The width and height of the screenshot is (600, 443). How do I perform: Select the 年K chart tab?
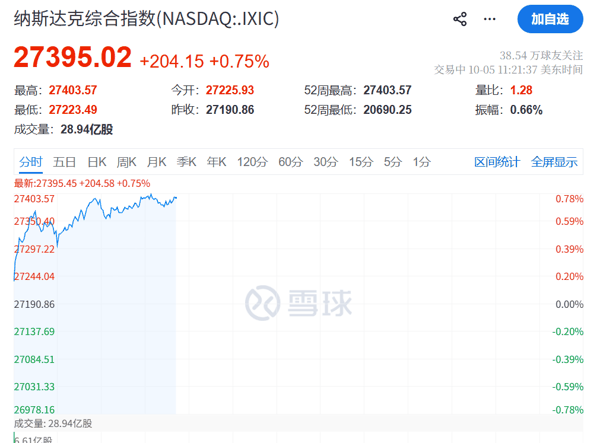pyautogui.click(x=217, y=162)
